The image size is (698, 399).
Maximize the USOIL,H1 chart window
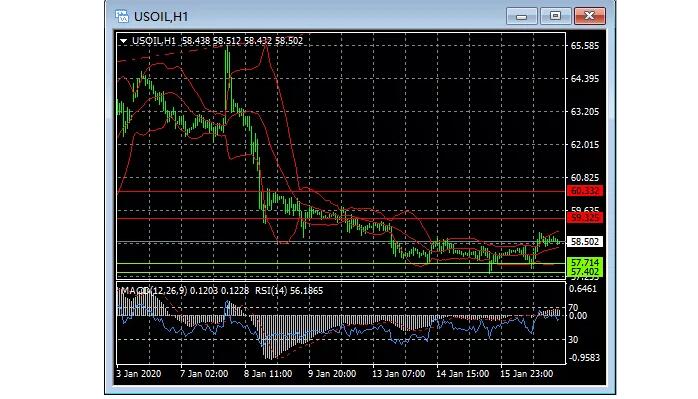tap(556, 16)
